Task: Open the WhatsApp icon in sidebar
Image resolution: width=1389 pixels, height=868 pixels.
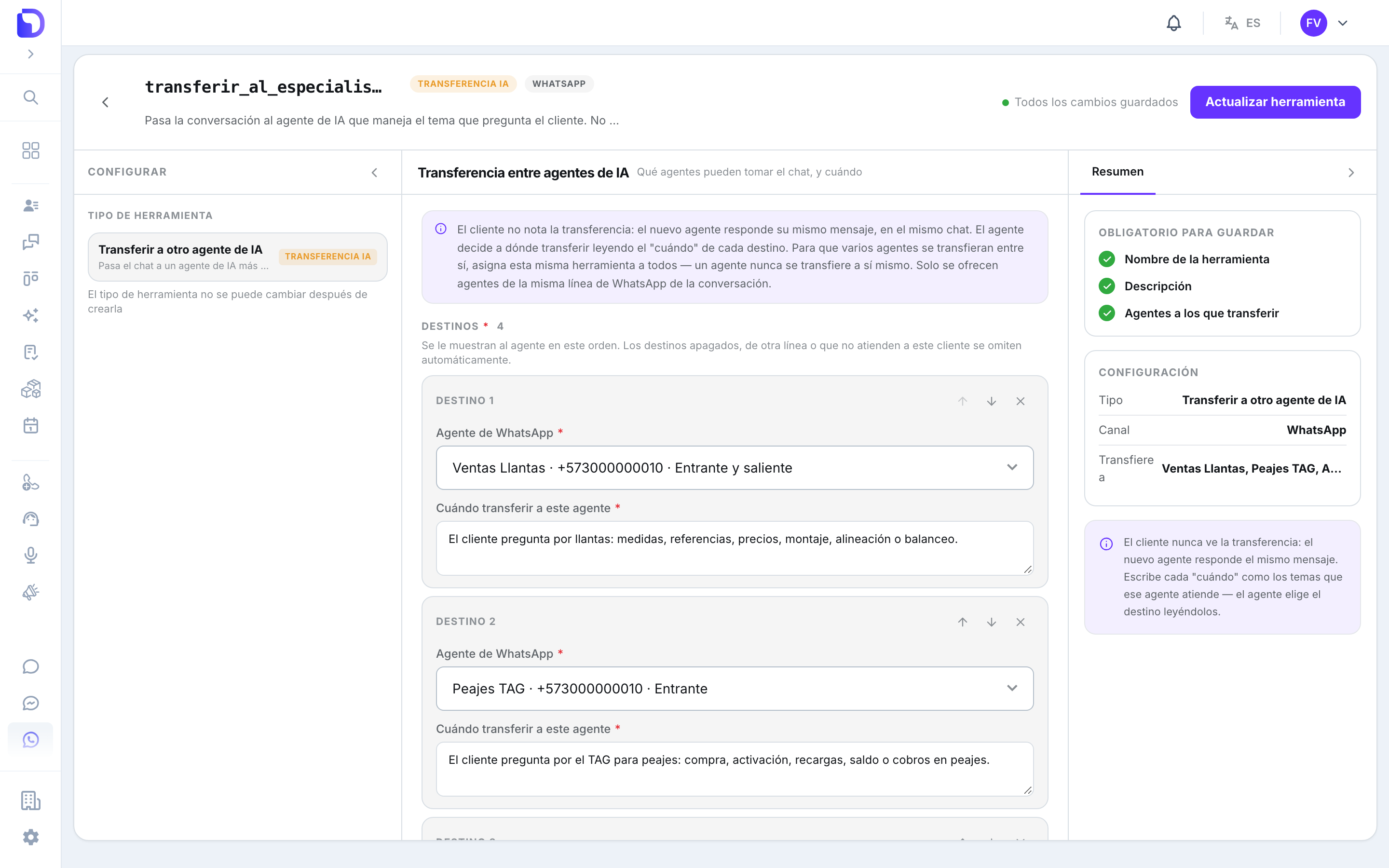Action: tap(30, 739)
